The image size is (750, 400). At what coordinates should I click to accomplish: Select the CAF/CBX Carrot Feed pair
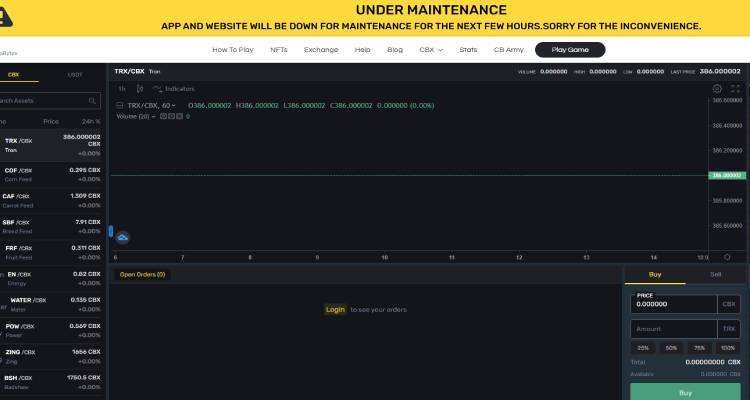click(52, 200)
